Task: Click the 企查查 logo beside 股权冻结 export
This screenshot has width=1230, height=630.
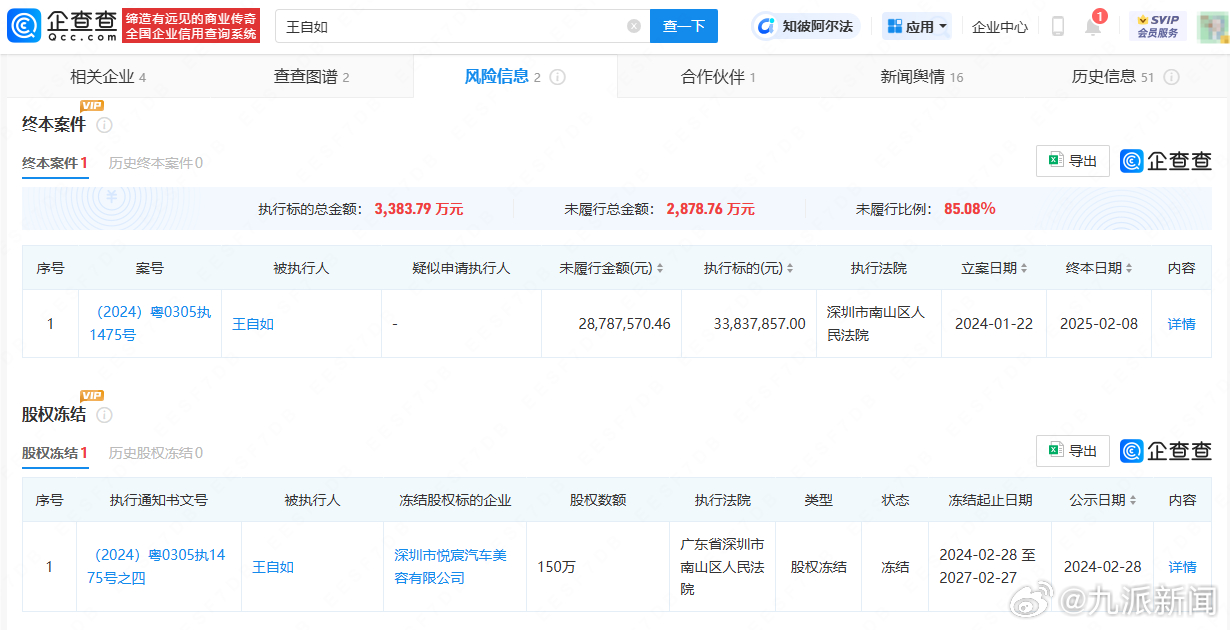Action: pyautogui.click(x=1166, y=451)
